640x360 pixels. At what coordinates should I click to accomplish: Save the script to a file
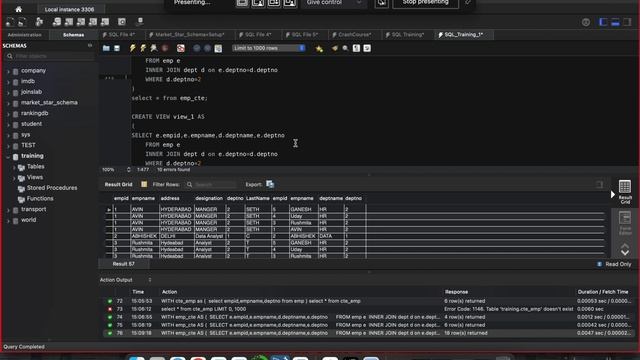pos(117,48)
